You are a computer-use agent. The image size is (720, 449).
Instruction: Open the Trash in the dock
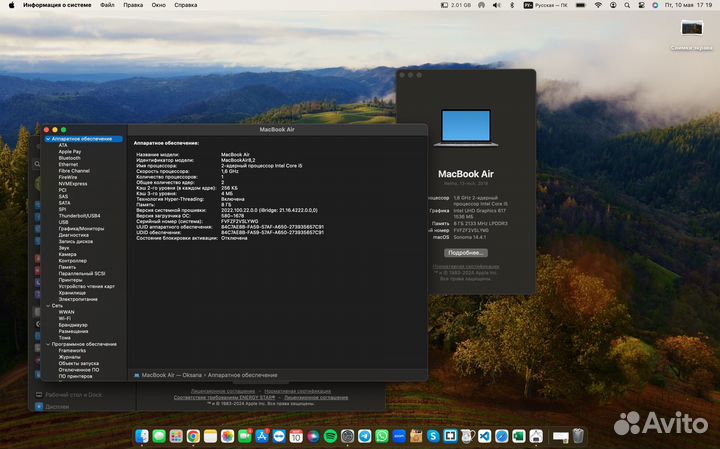click(x=578, y=436)
